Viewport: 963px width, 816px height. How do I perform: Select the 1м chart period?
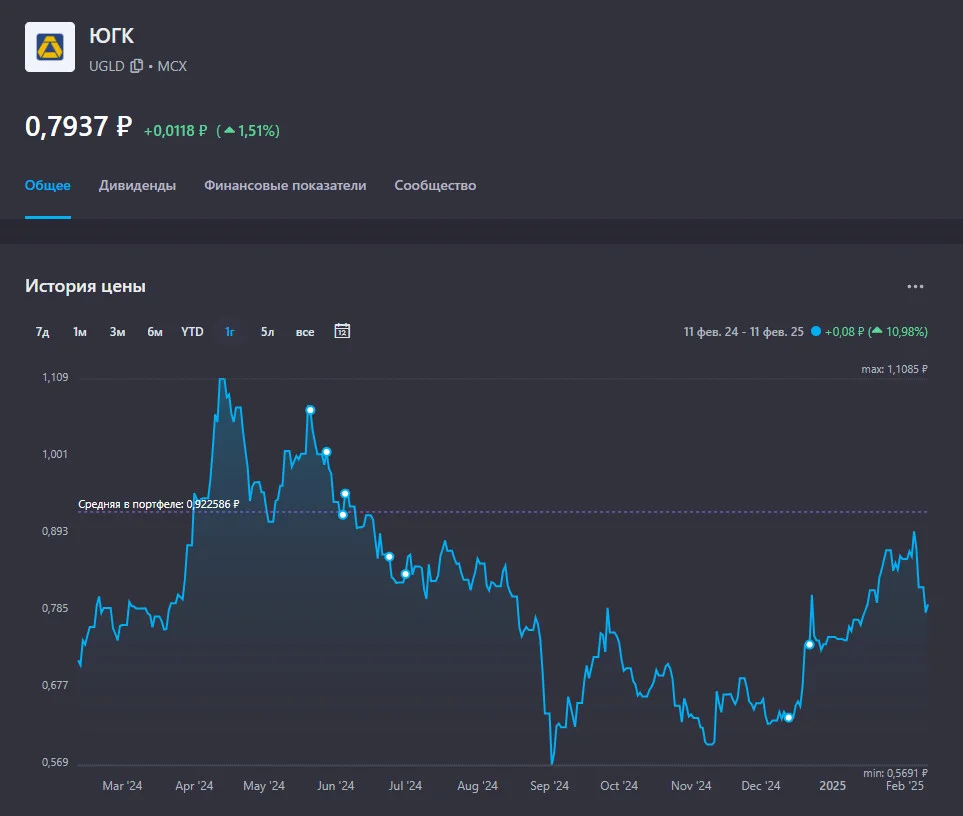pos(80,332)
